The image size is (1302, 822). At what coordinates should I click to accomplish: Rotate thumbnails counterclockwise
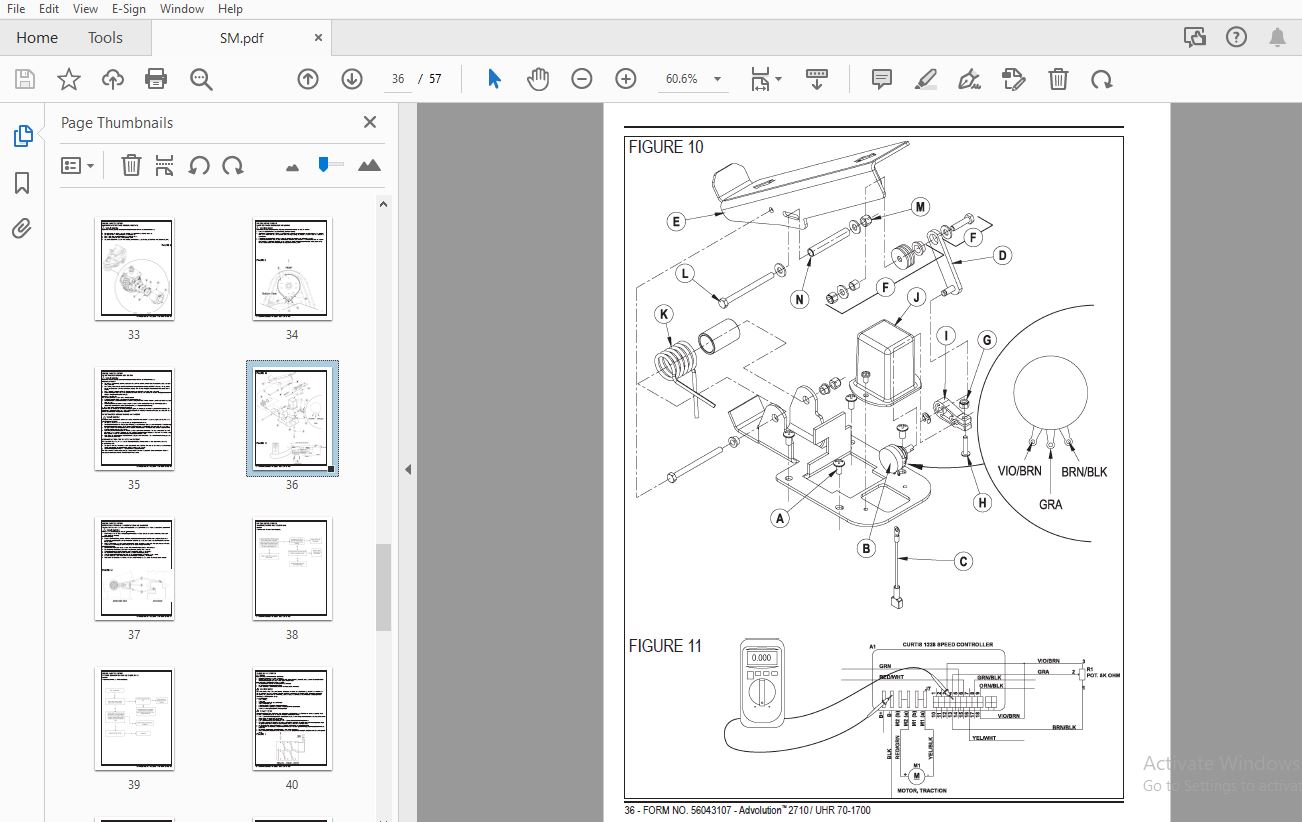pyautogui.click(x=199, y=165)
